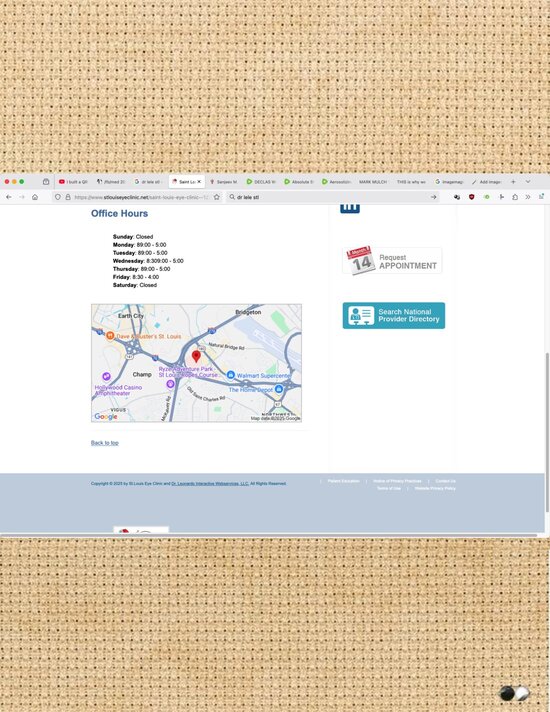Viewport: 550px width, 712px height.
Task: Click the page vertical scrollbar
Action: [x=547, y=431]
